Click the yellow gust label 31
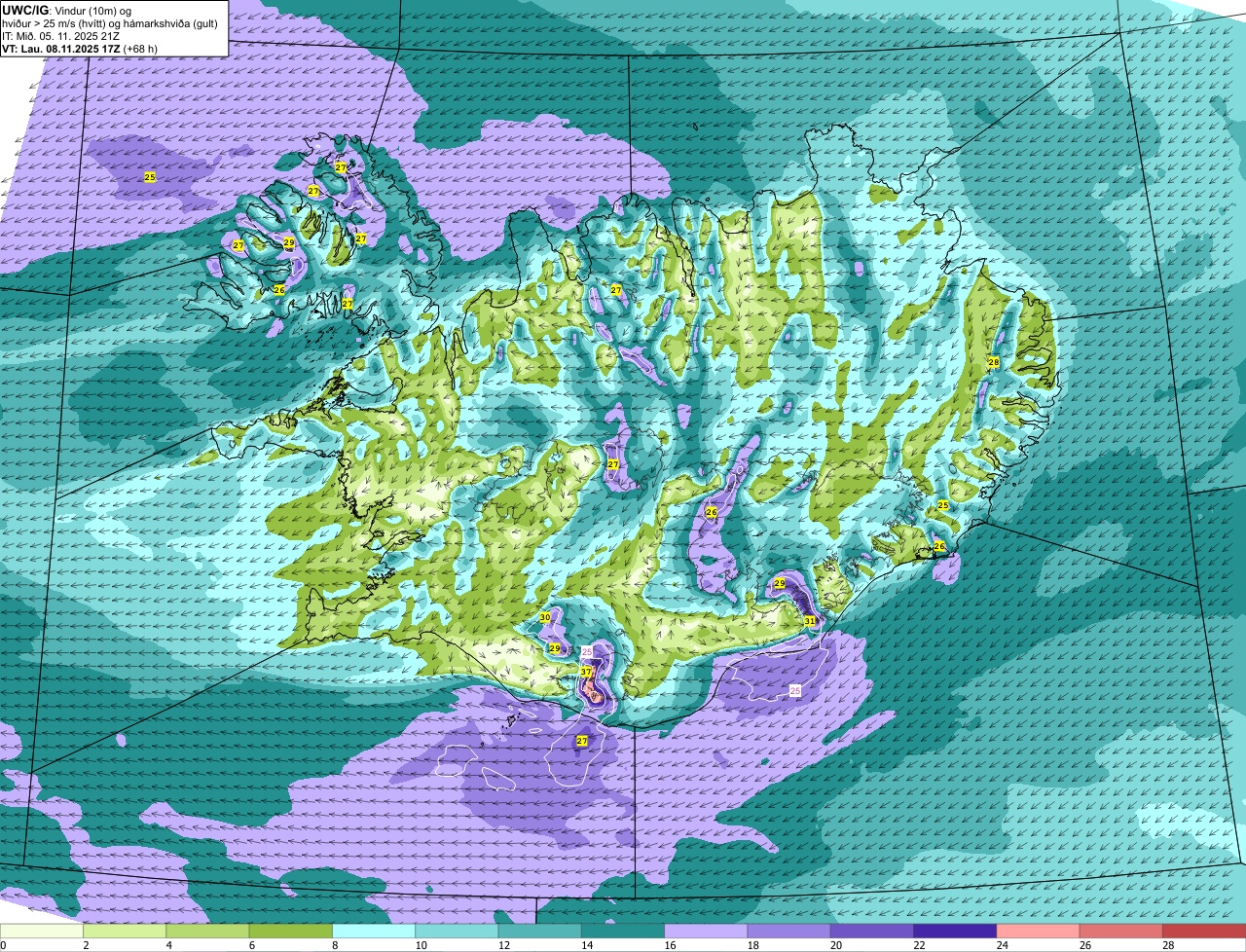This screenshot has height=952, width=1246. [809, 620]
